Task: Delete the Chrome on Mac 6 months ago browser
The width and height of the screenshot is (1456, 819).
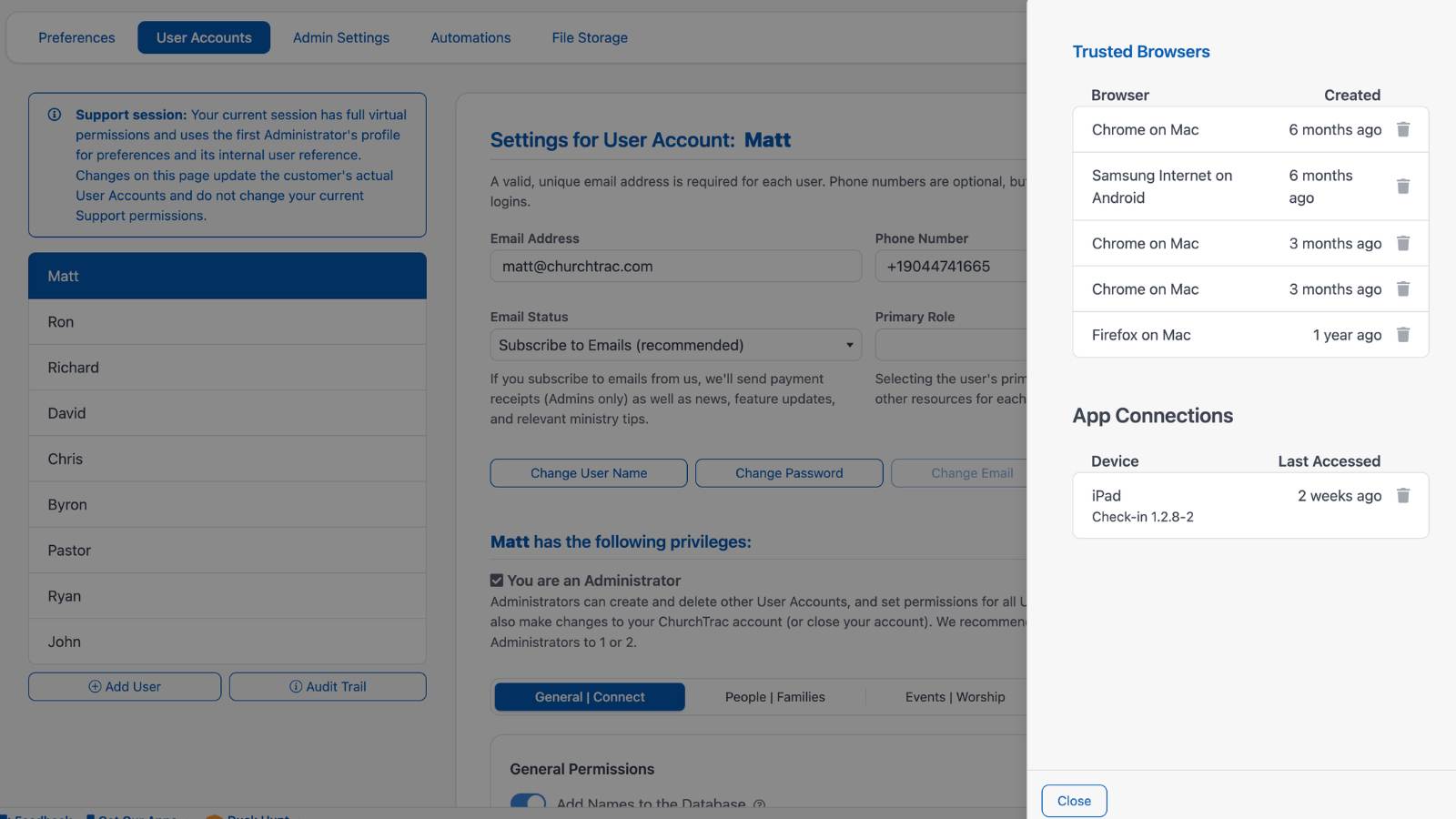Action: pyautogui.click(x=1403, y=129)
